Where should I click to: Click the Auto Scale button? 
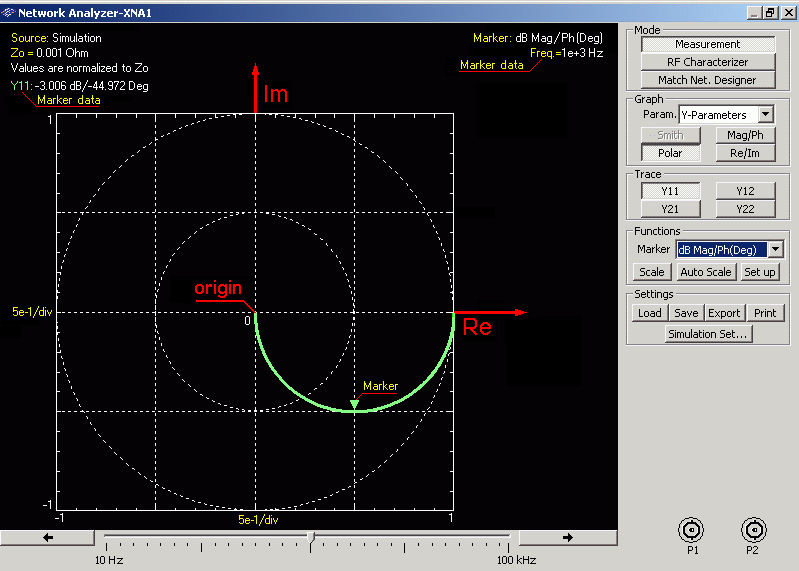coord(705,272)
